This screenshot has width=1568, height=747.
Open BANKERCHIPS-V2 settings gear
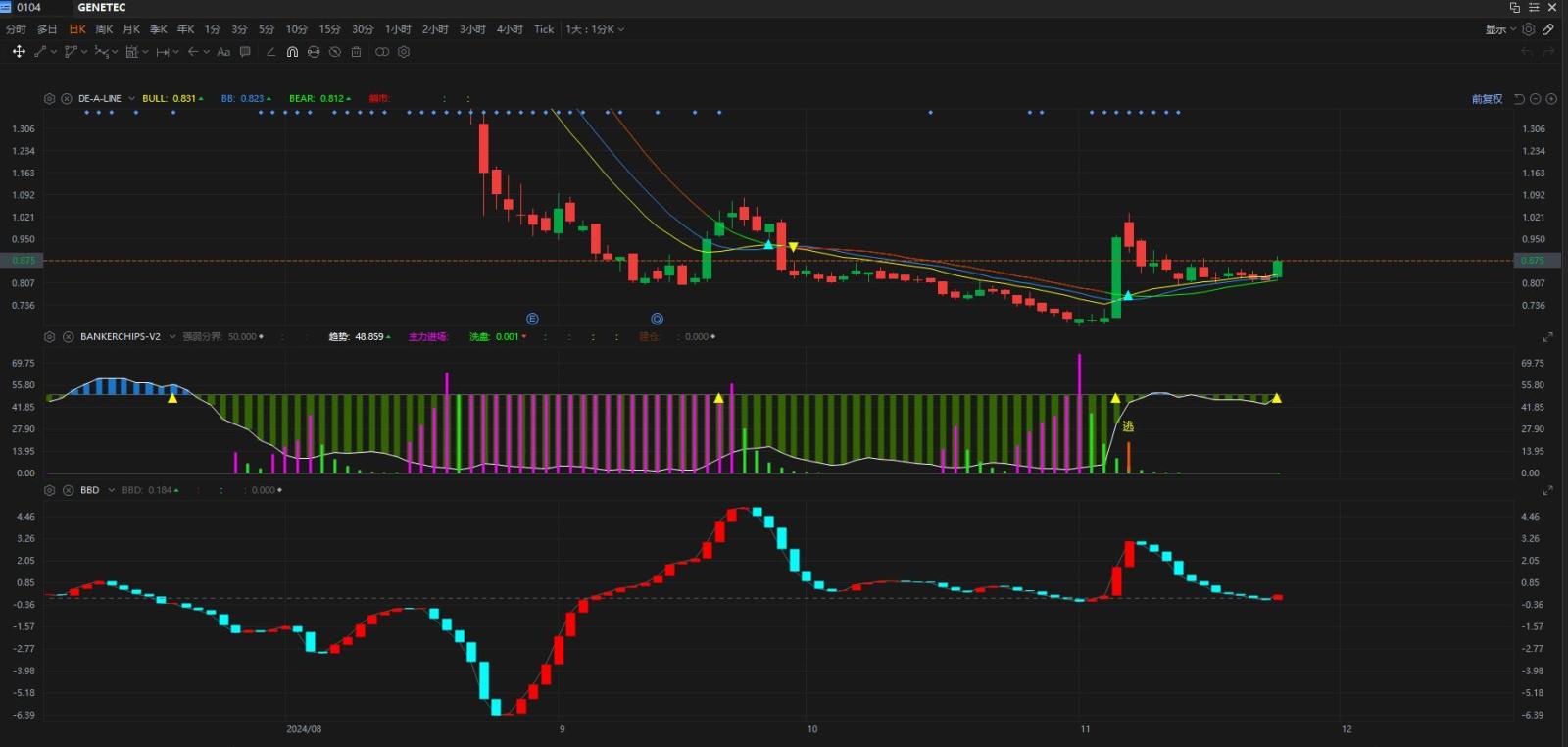click(50, 336)
